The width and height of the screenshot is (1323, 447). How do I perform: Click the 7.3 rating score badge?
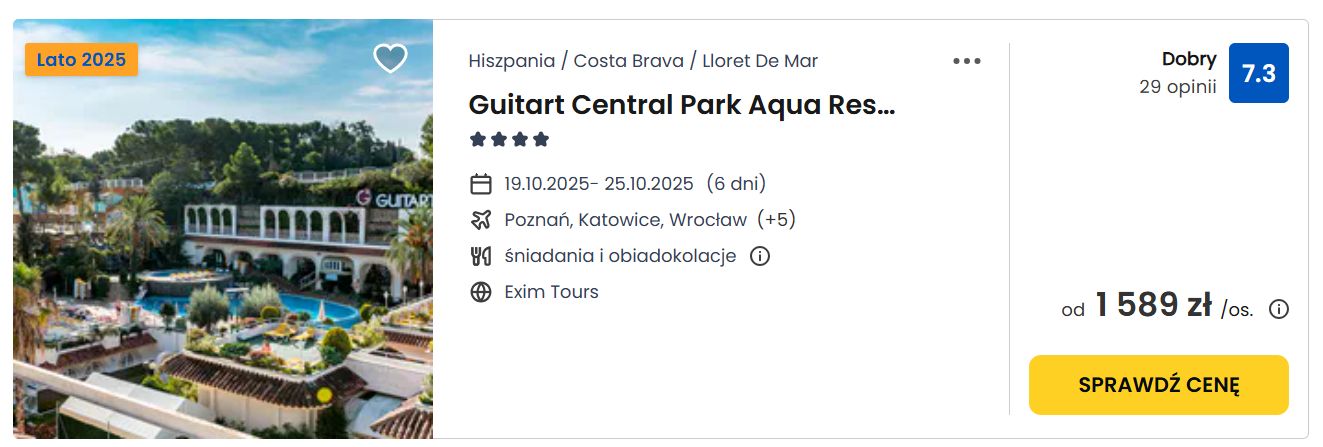pyautogui.click(x=1258, y=73)
